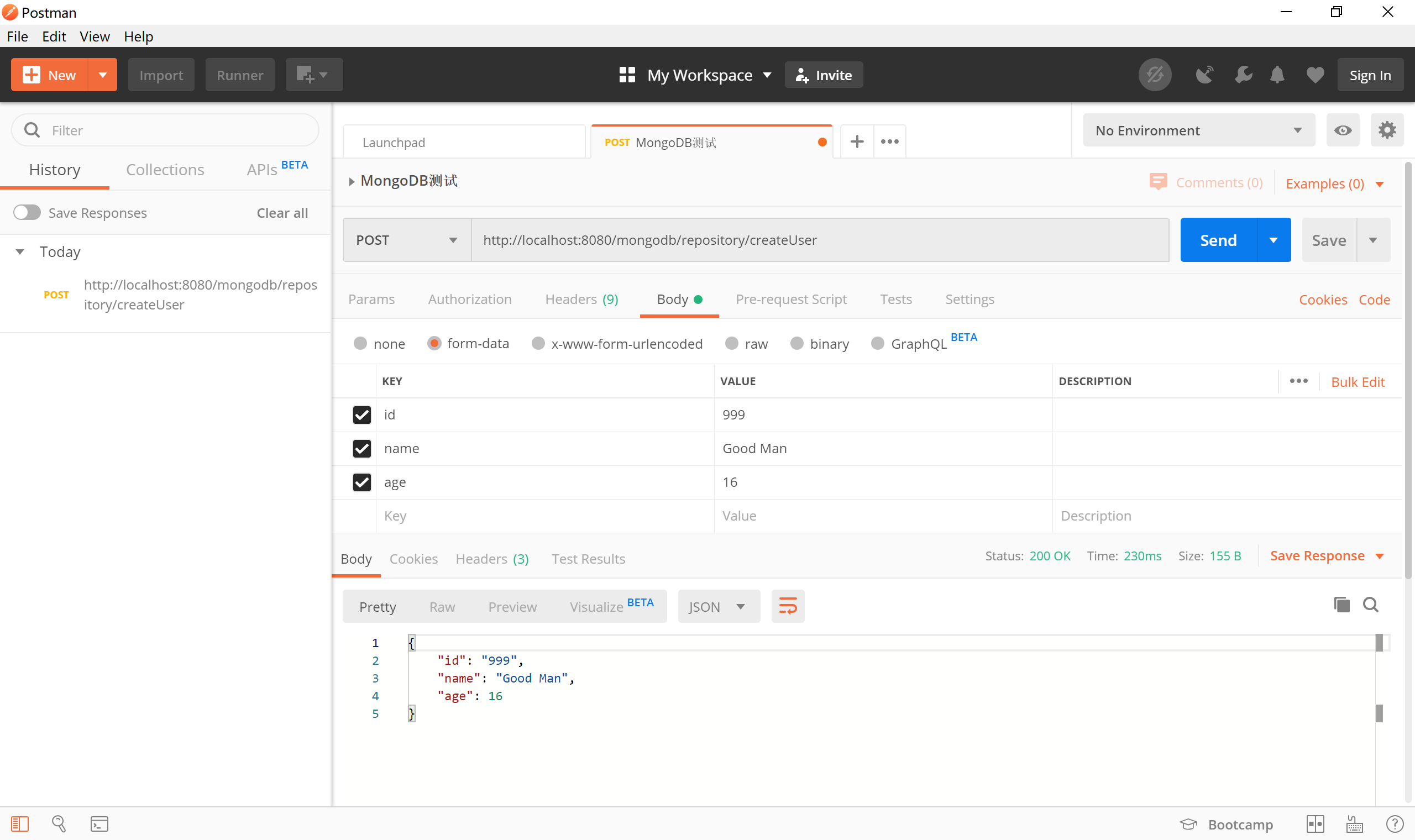The height and width of the screenshot is (840, 1415).
Task: Open keyboard shortcuts icon in status bar
Action: 1354,824
